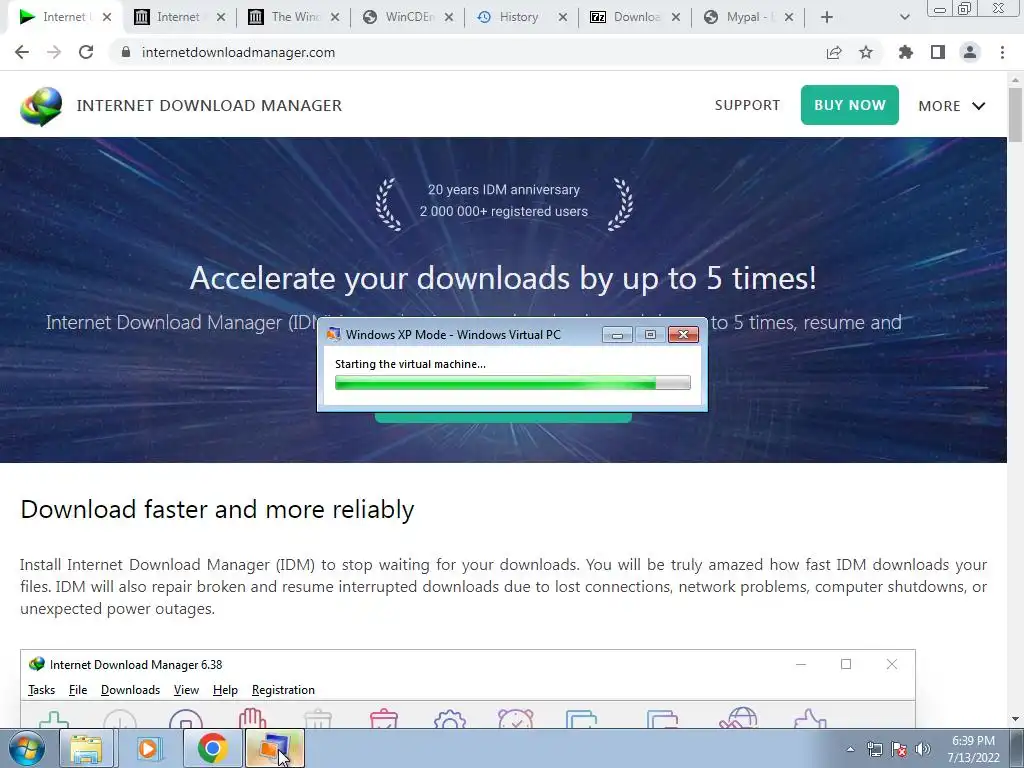Close the Mypal tab
The height and width of the screenshot is (768, 1024).
tap(789, 18)
